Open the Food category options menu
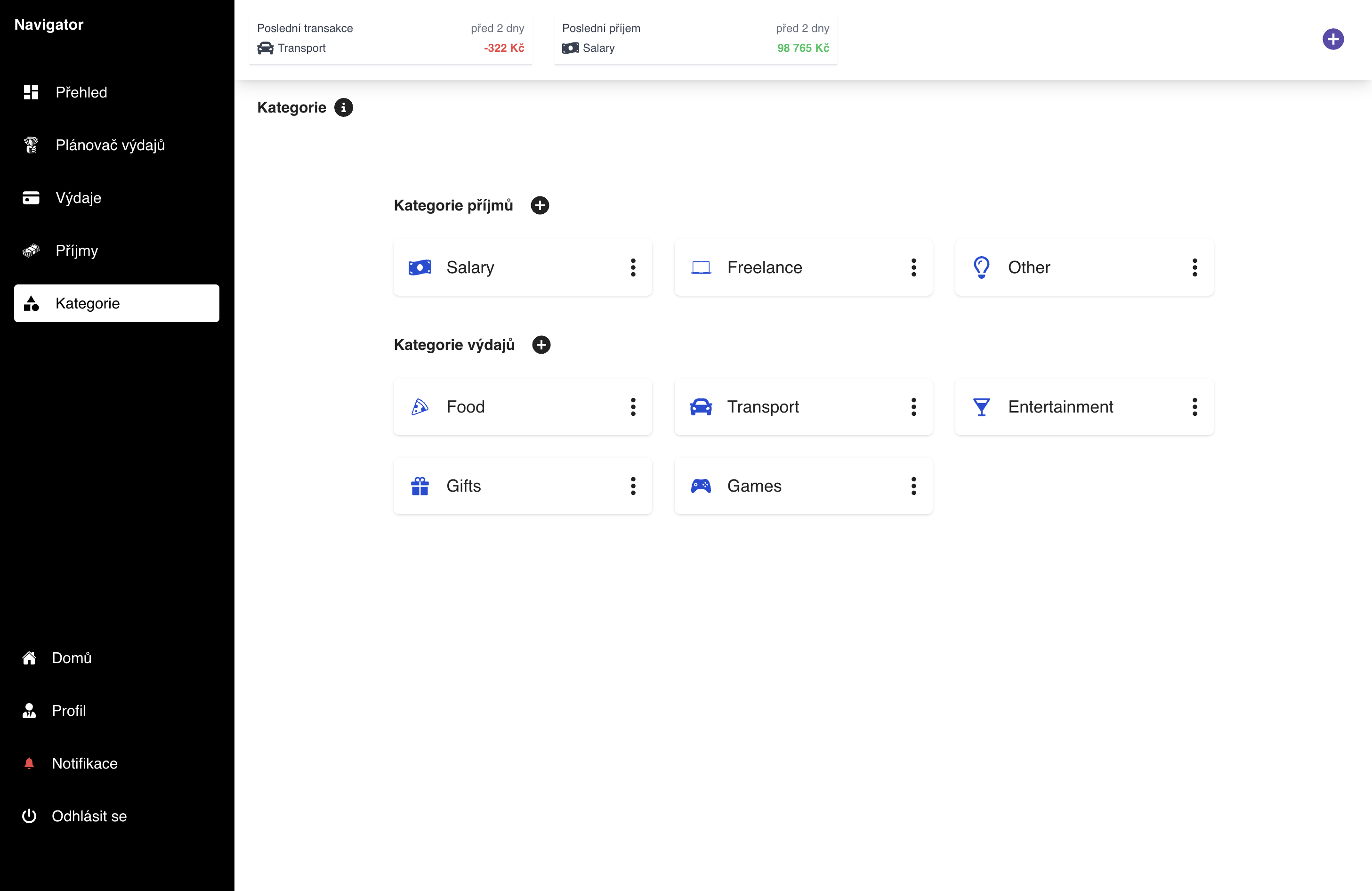 pyautogui.click(x=633, y=407)
